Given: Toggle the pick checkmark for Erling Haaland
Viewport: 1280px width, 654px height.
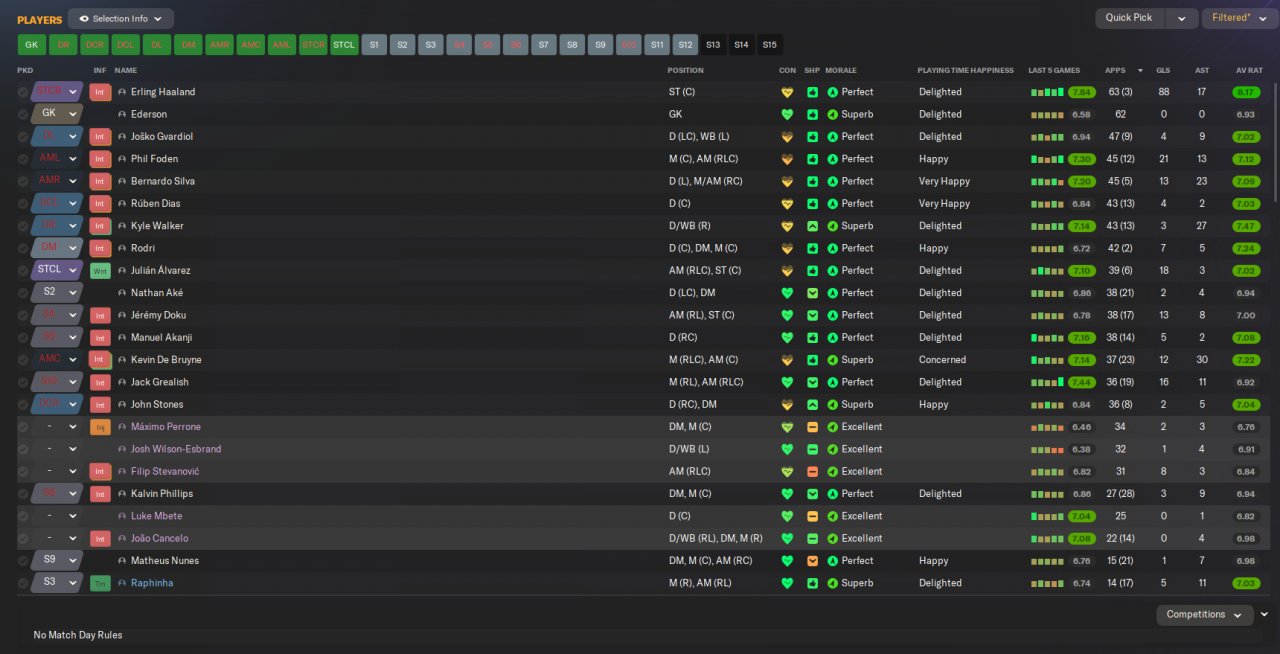Looking at the screenshot, I should pyautogui.click(x=23, y=92).
